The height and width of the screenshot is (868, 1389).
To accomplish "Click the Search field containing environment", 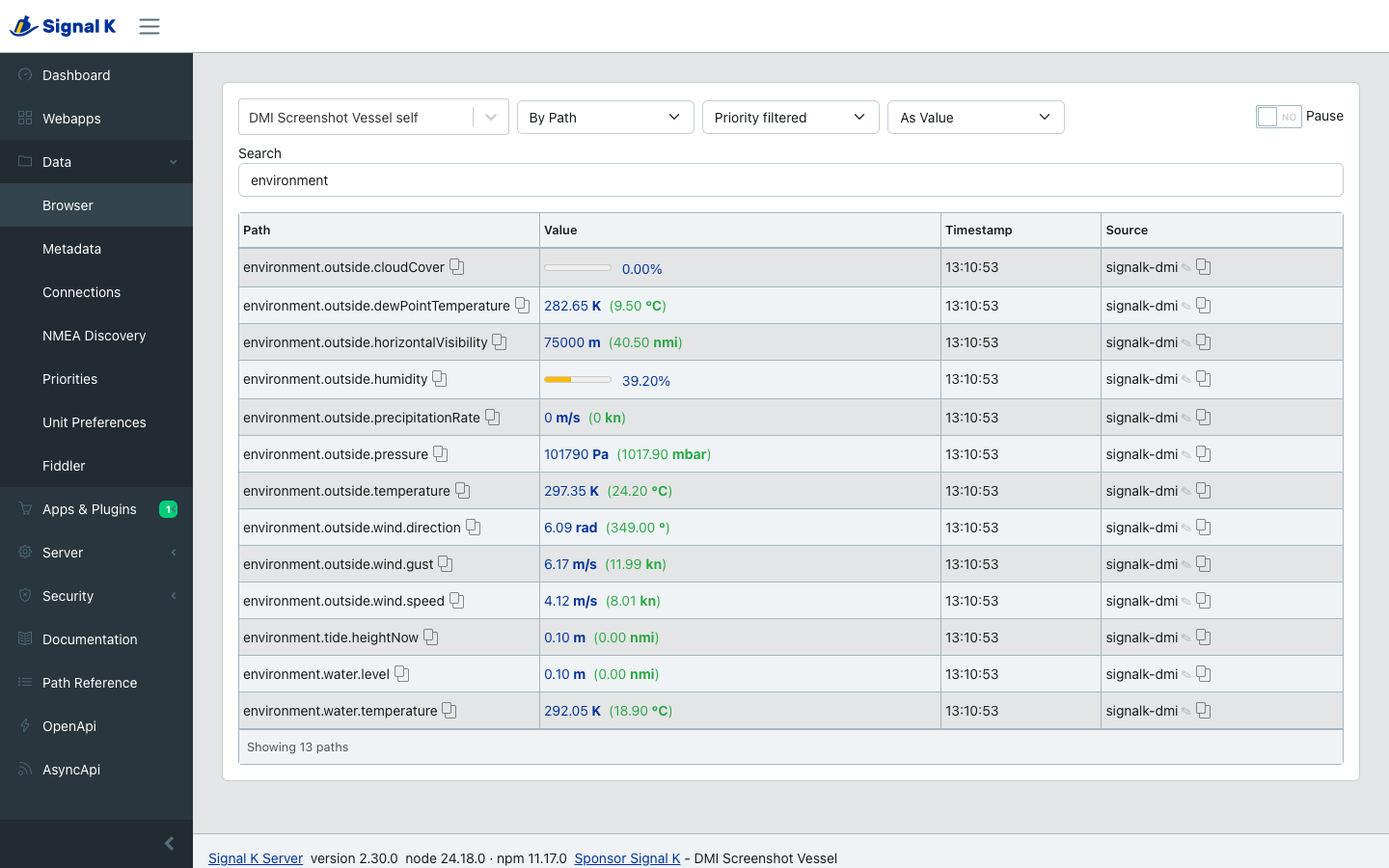I will [791, 180].
